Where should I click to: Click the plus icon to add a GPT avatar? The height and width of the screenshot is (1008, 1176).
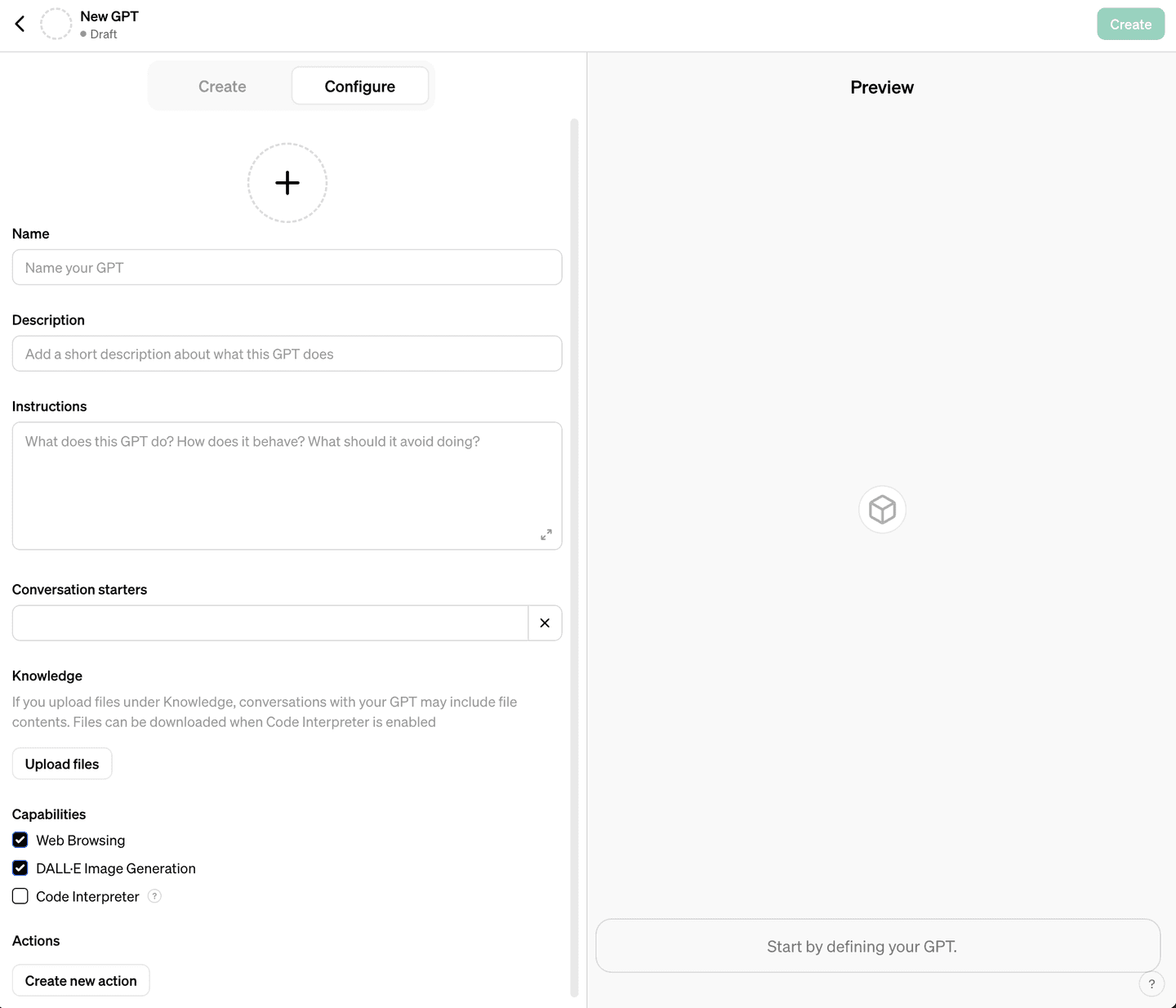tap(287, 182)
